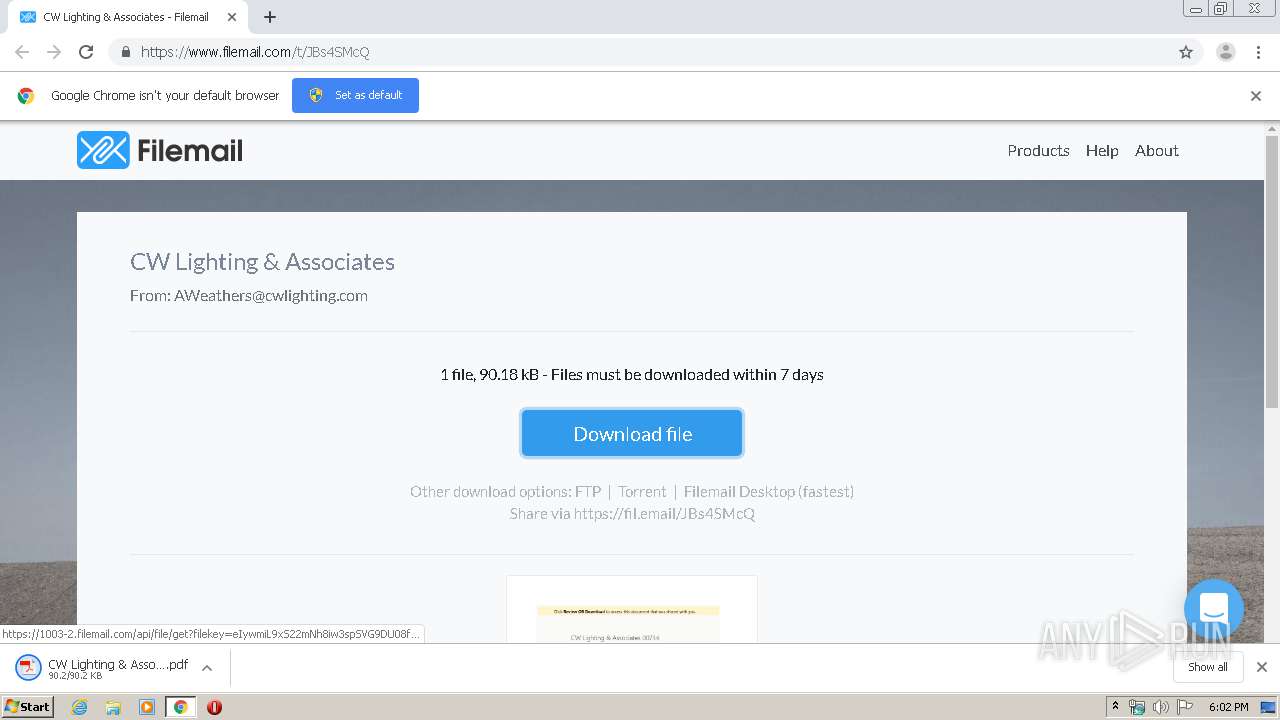Launch Internet Explorer from the taskbar
The height and width of the screenshot is (720, 1280).
(80, 707)
